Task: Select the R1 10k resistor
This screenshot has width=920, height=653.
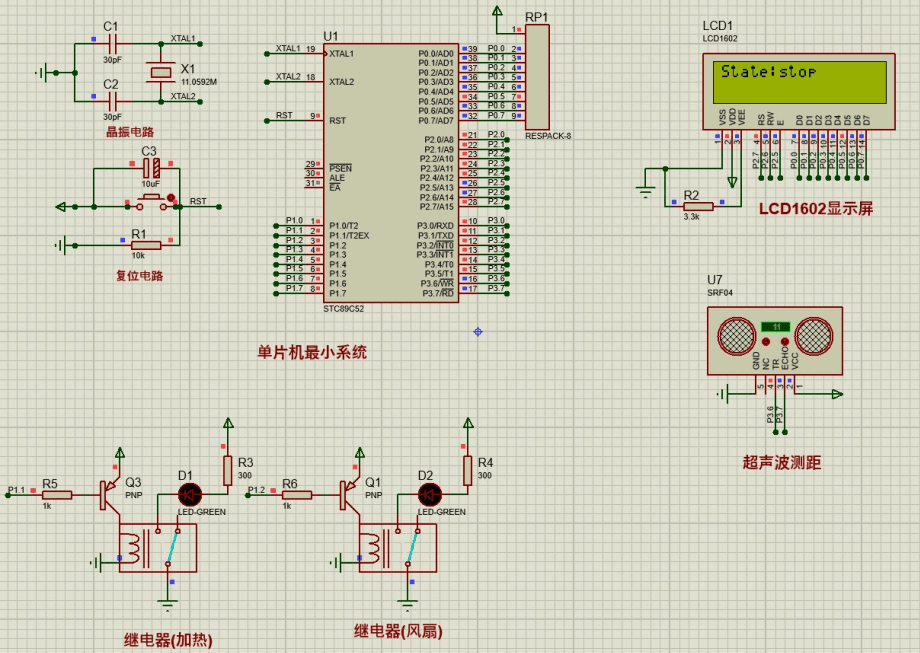Action: [x=146, y=245]
